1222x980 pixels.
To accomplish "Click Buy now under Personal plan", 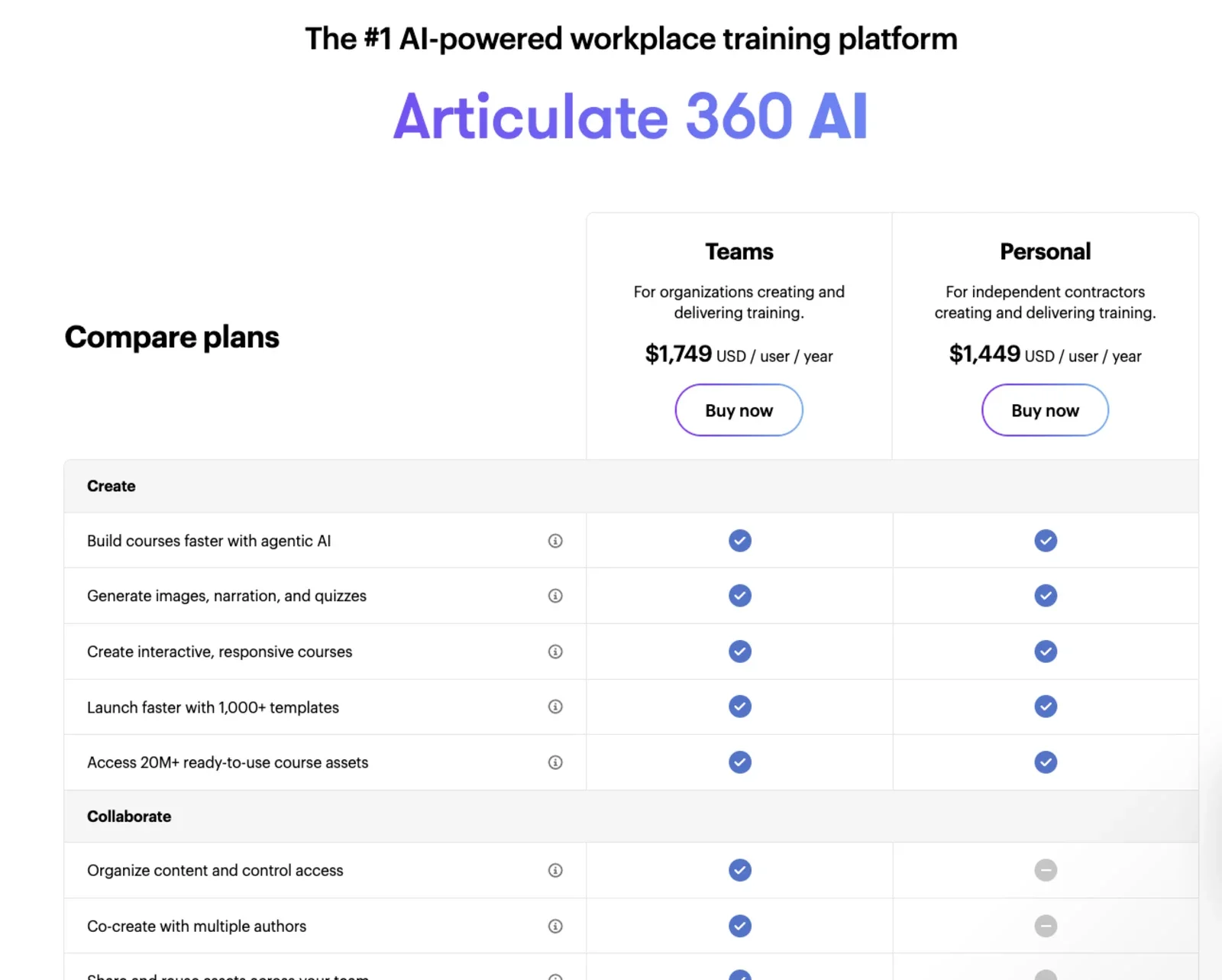I will (x=1045, y=410).
